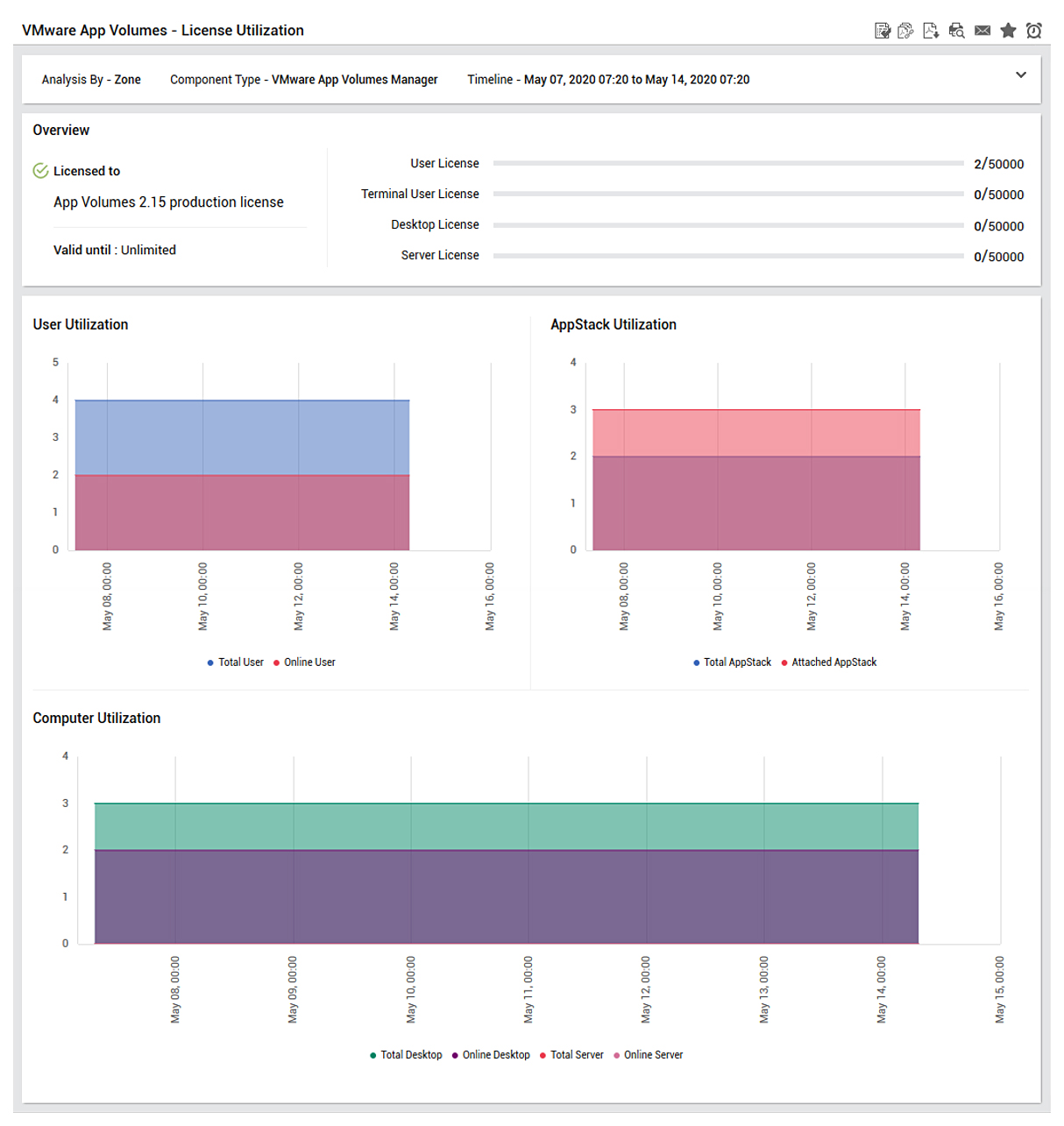This screenshot has height=1126, width=1064.
Task: Click the Timeline date range filter
Action: (x=608, y=80)
